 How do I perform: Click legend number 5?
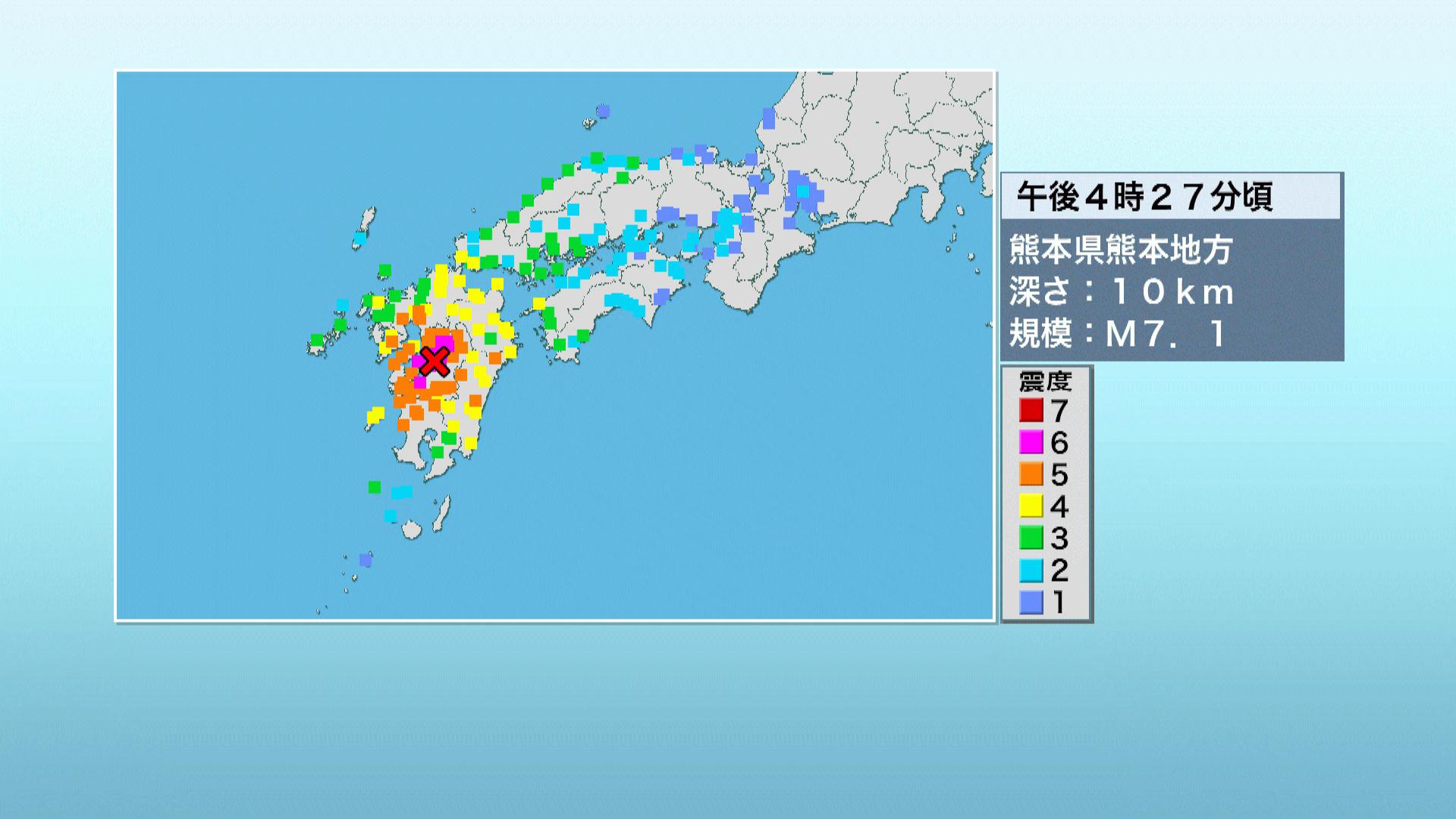click(x=1059, y=475)
